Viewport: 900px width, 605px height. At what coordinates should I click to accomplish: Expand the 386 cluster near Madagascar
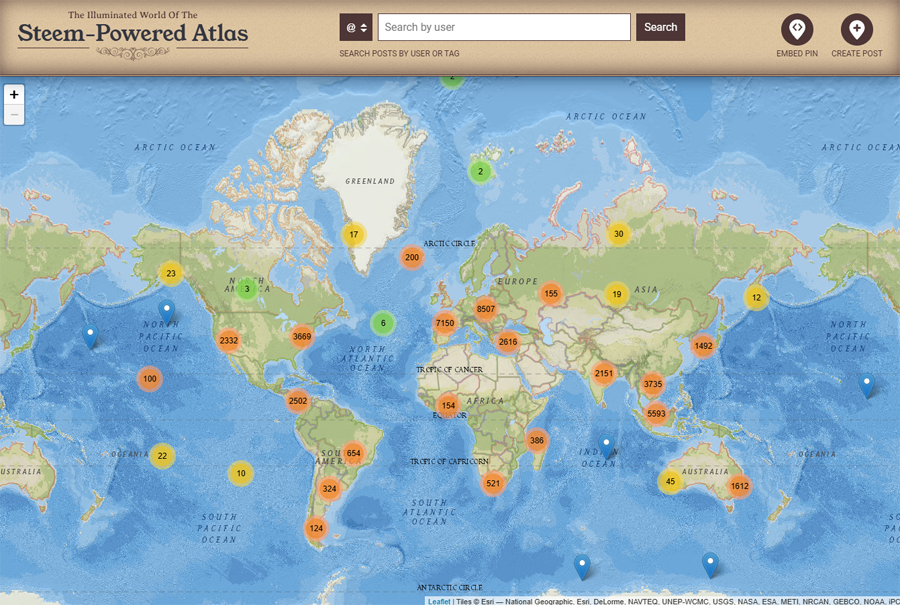(x=537, y=441)
